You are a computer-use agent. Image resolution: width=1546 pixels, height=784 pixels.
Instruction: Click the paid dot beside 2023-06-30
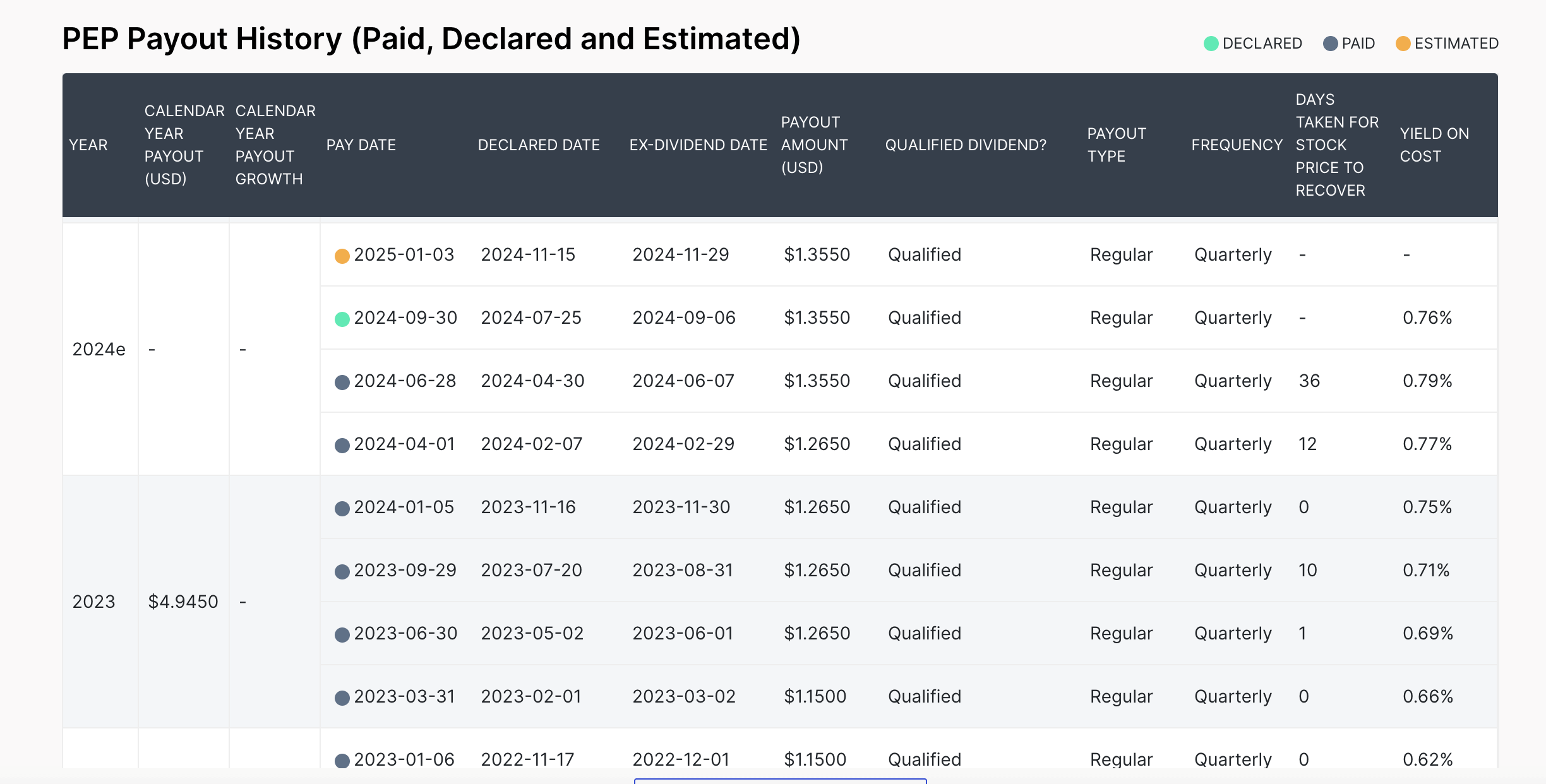pyautogui.click(x=342, y=634)
